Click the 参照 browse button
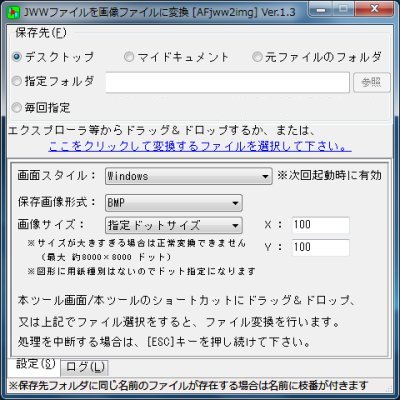The image size is (400, 400). [x=371, y=82]
